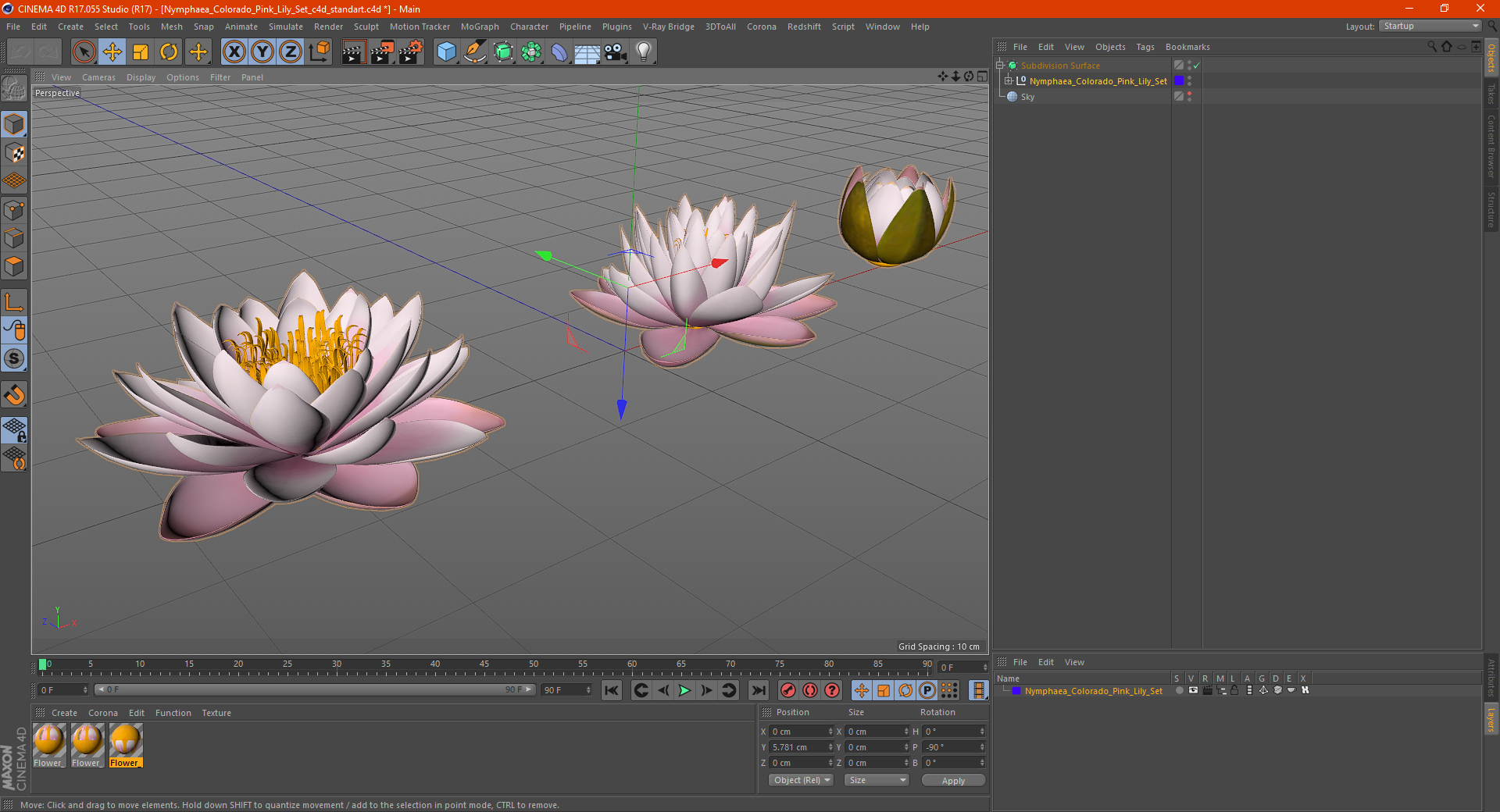
Task: Switch to Texture mode
Action: point(14,152)
